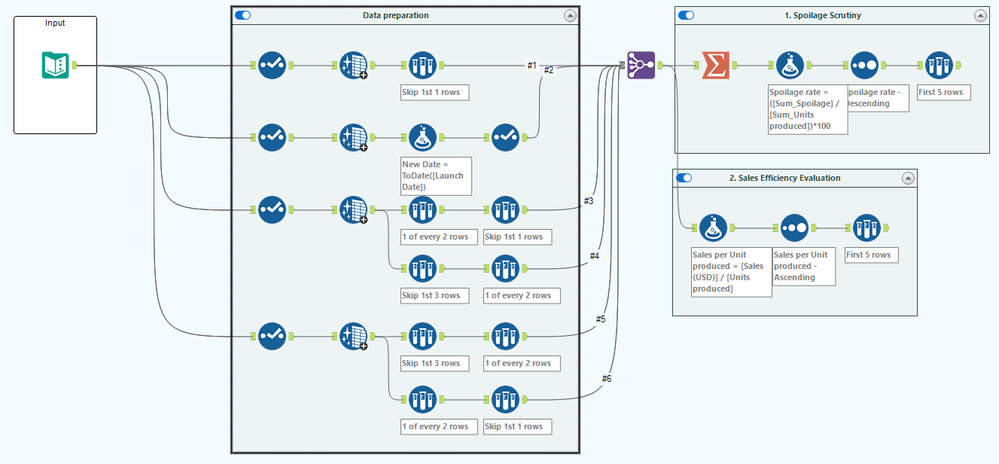Viewport: 999px width, 464px height.
Task: Collapse the Data preparation container
Action: coord(570,15)
